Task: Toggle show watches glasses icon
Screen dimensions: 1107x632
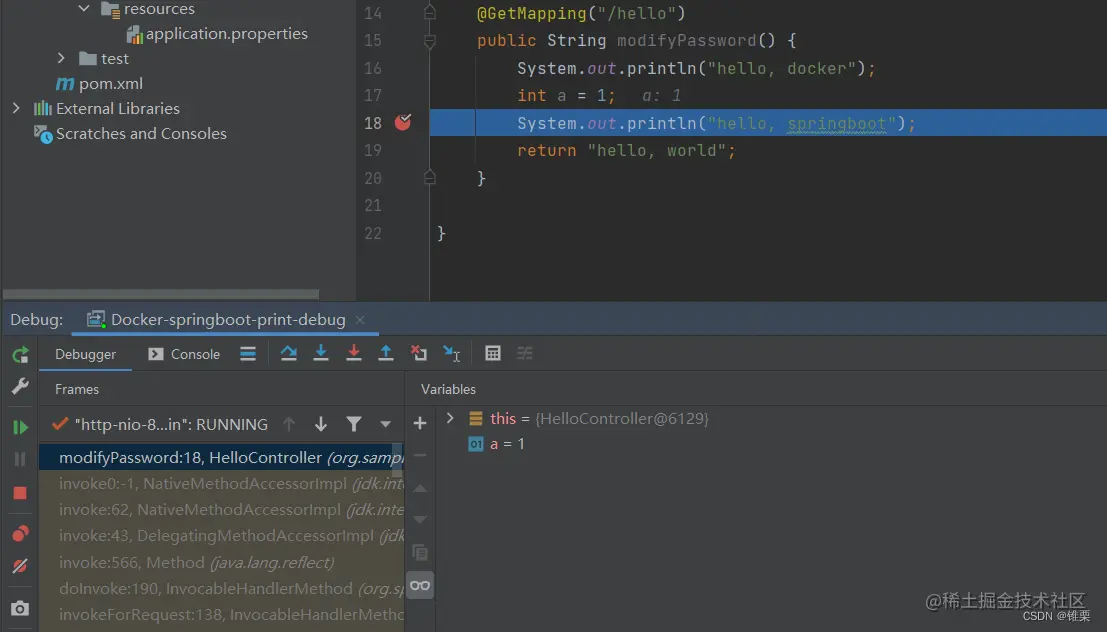Action: tap(420, 585)
